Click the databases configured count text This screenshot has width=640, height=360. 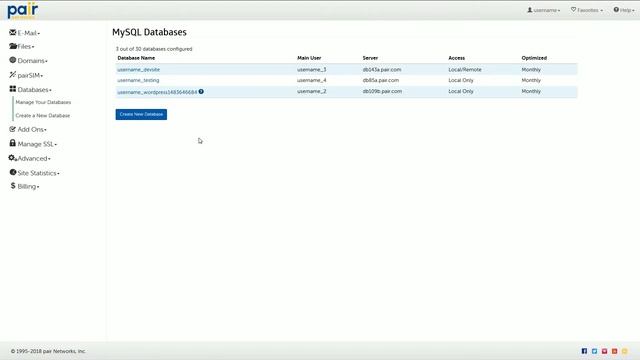pos(154,49)
